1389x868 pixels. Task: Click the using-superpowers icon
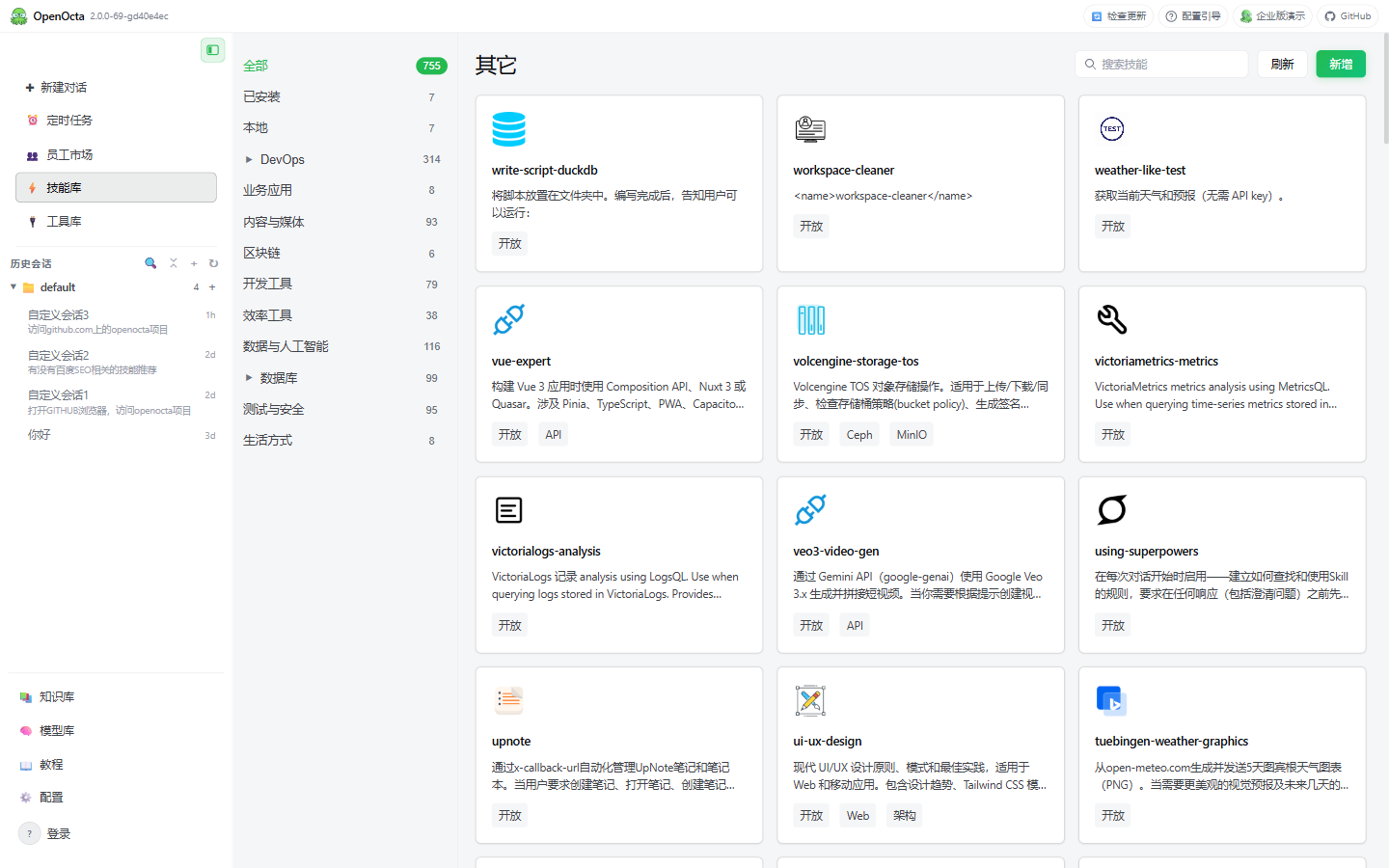(x=1111, y=510)
